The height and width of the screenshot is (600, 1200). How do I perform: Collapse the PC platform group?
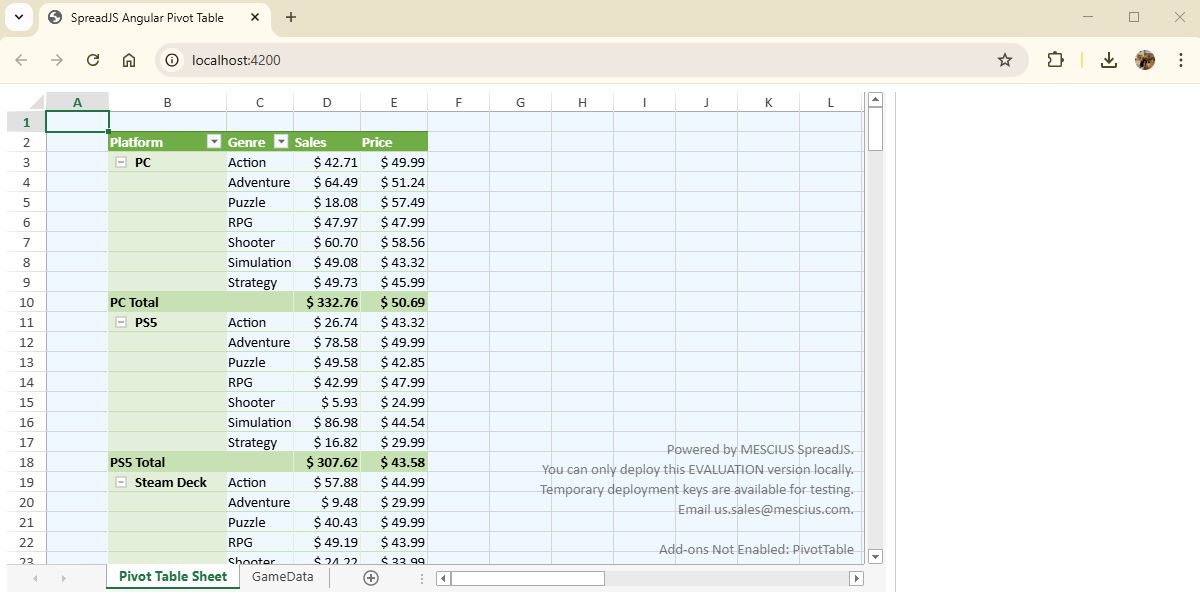[x=121, y=162]
